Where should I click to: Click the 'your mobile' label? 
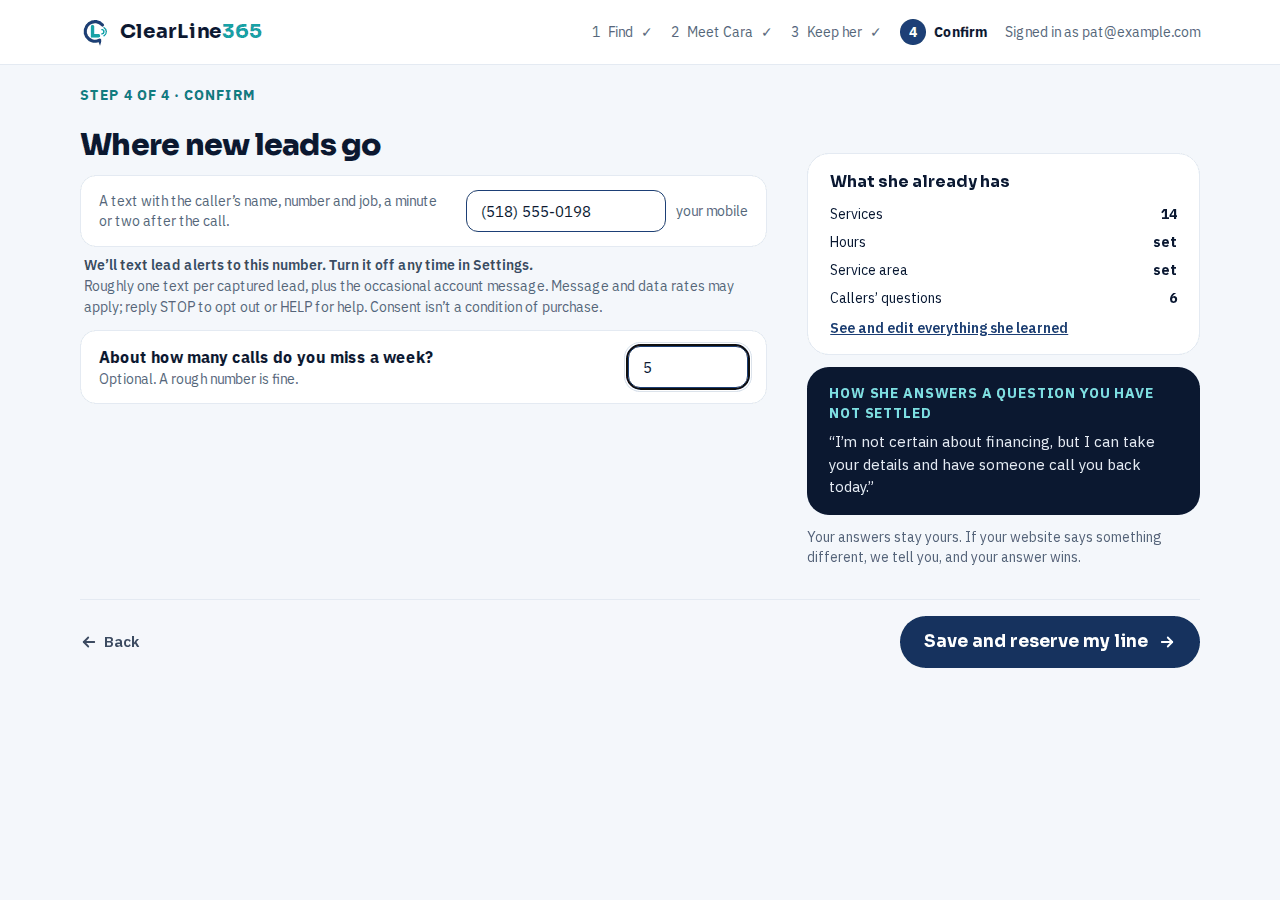(x=712, y=211)
